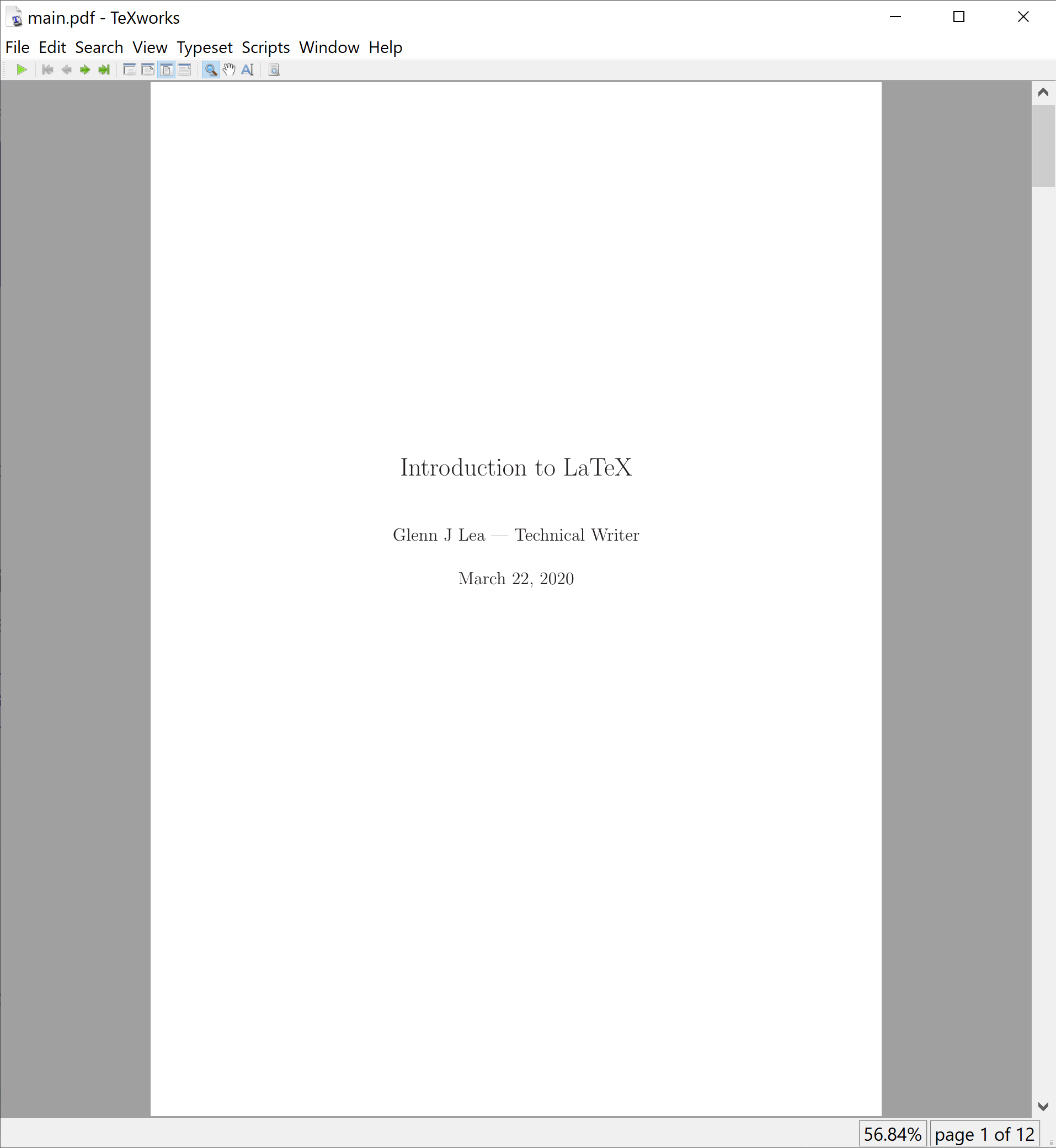Click the 56.84% zoom level indicator
Screen dimensions: 1056x1148
(893, 1134)
